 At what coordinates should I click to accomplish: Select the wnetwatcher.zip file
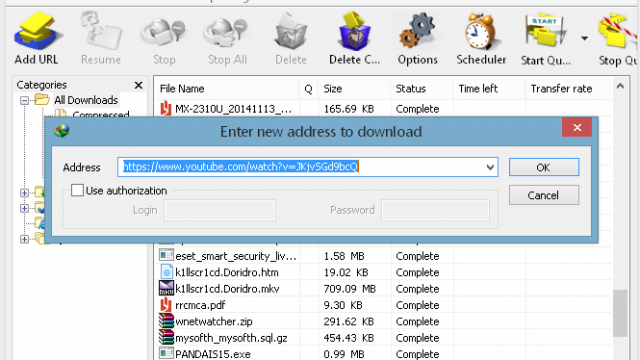tap(383, 321)
